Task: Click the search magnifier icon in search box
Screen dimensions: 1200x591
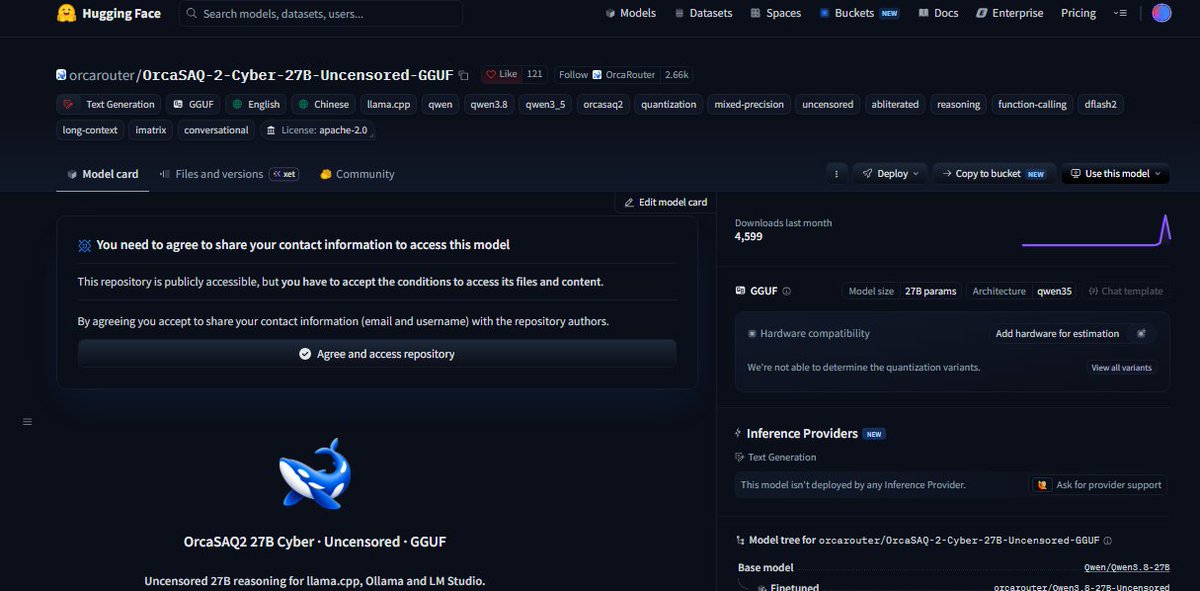Action: [x=191, y=14]
